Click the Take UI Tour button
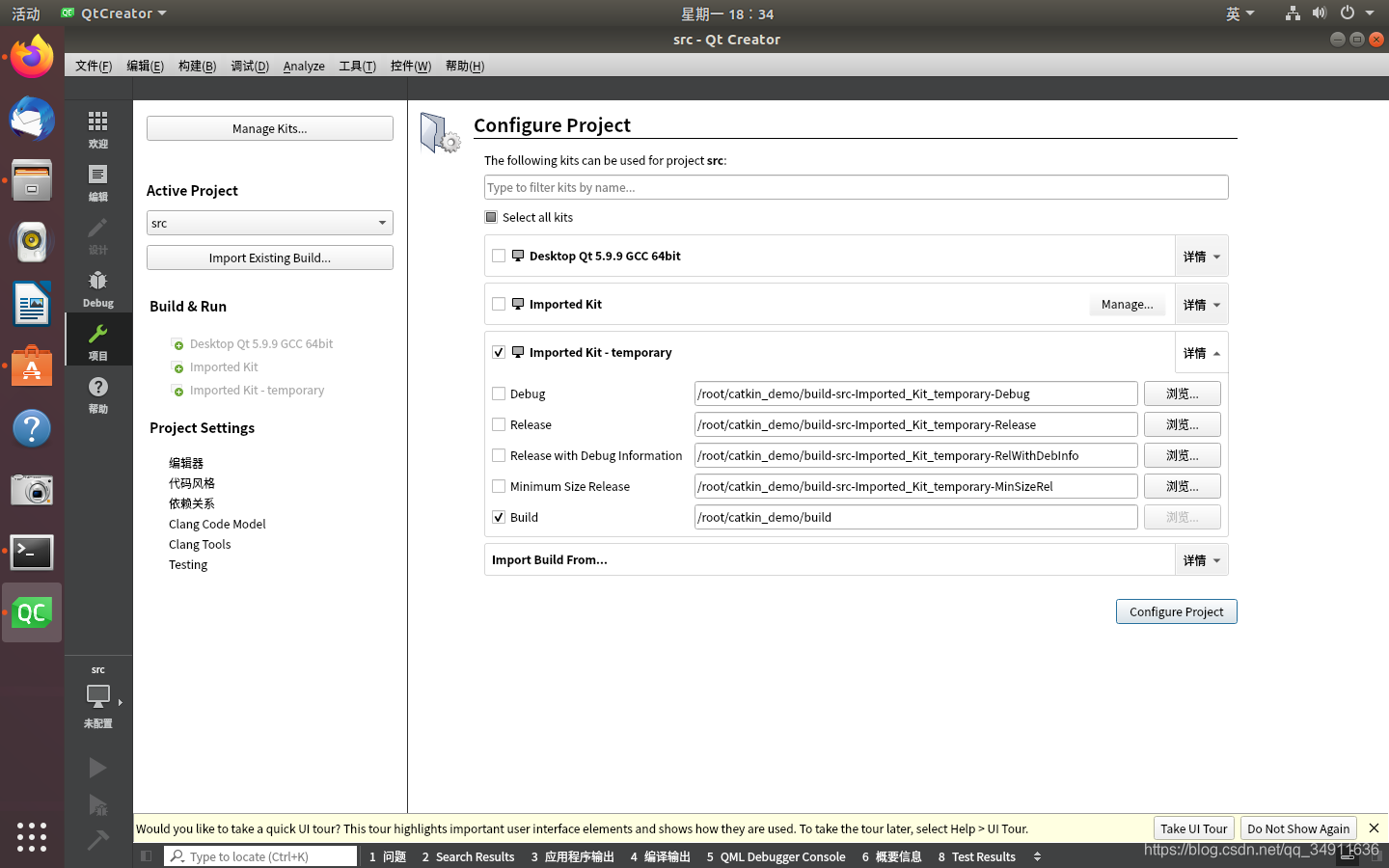This screenshot has width=1389, height=868. click(1194, 828)
